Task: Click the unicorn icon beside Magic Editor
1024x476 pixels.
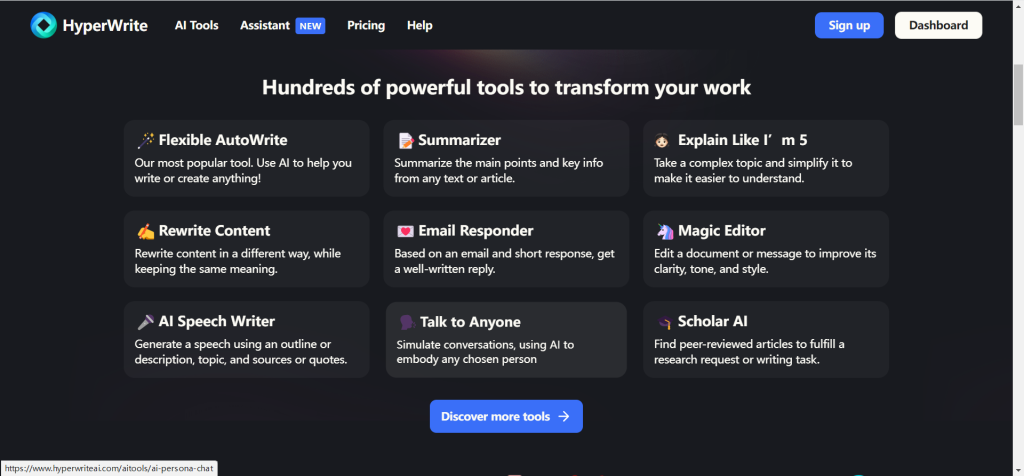Action: coord(664,231)
